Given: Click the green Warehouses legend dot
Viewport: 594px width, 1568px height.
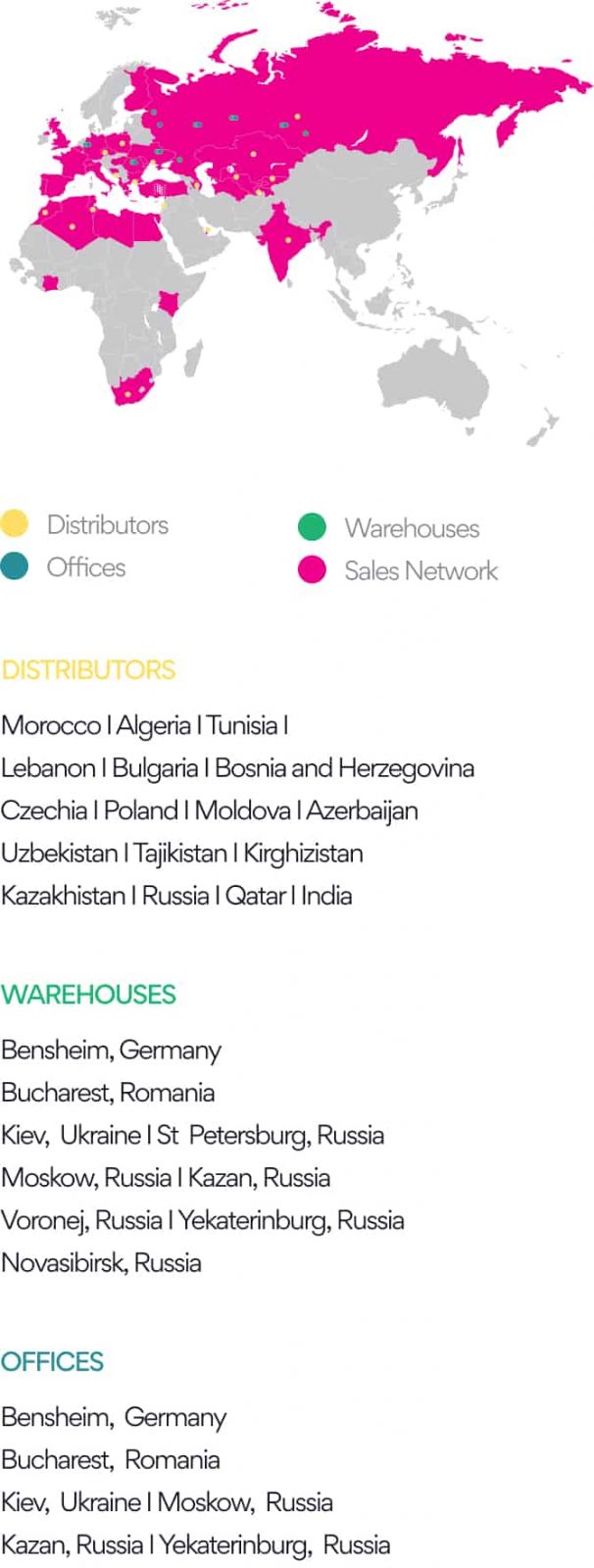Looking at the screenshot, I should [x=312, y=527].
